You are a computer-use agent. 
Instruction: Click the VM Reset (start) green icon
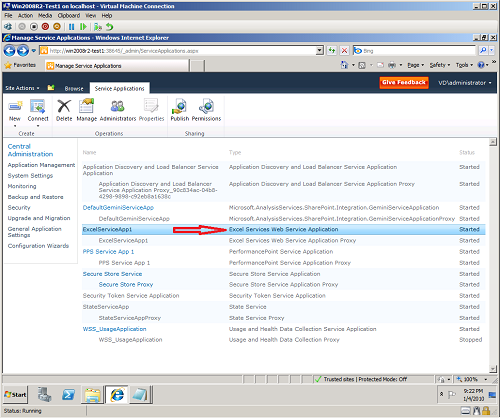(x=83, y=27)
